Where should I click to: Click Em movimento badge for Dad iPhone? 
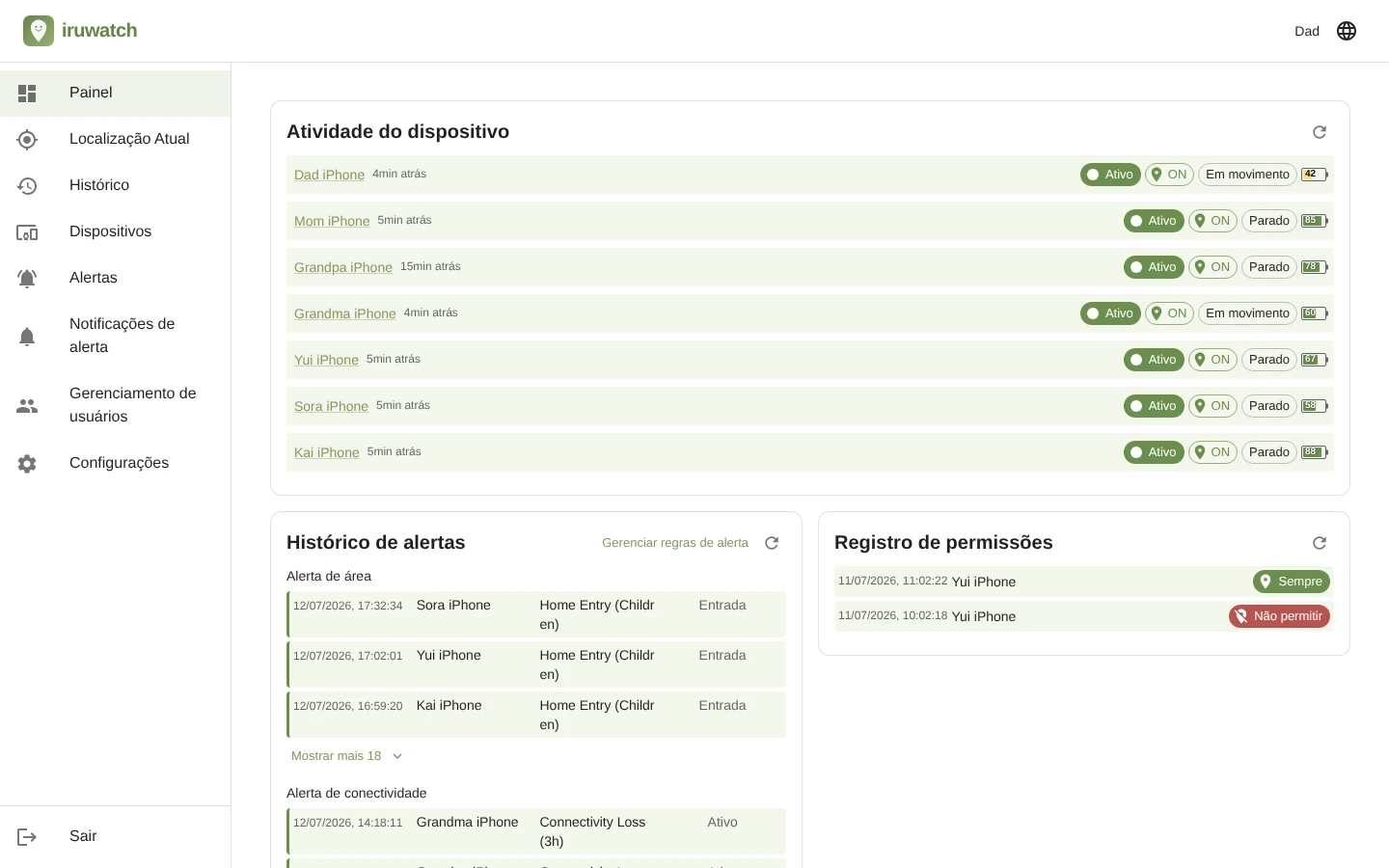(x=1247, y=175)
